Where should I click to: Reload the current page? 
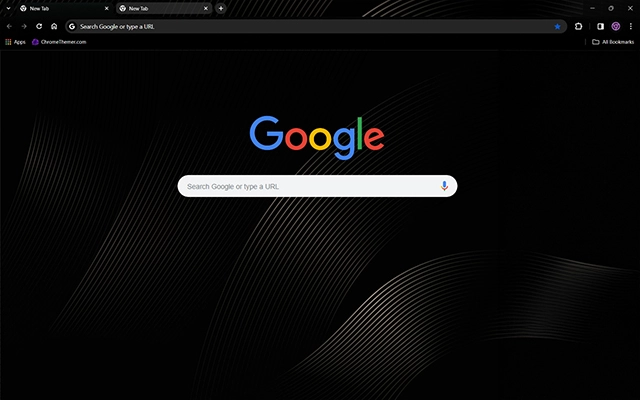(x=39, y=26)
